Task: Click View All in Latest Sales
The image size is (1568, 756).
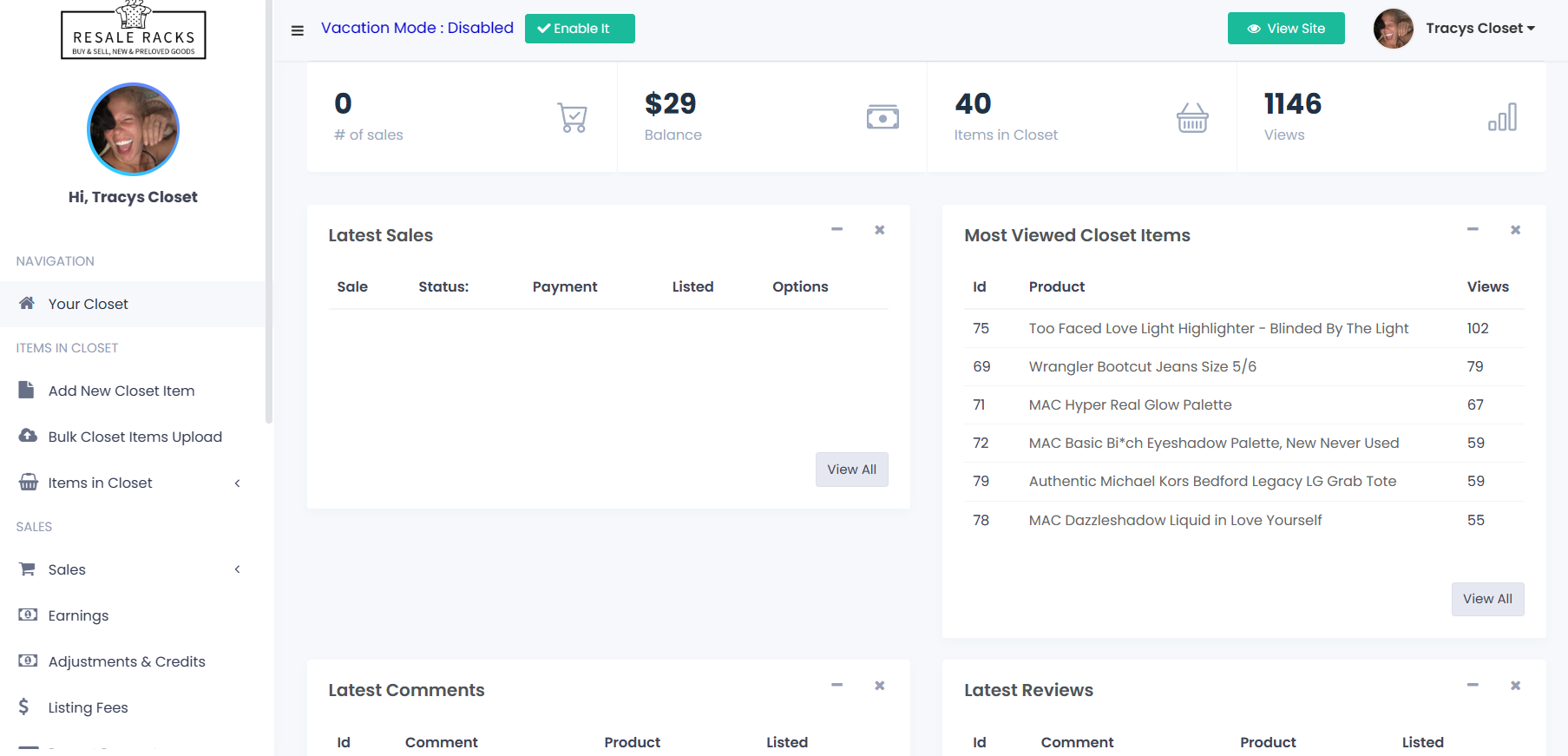Action: click(851, 470)
